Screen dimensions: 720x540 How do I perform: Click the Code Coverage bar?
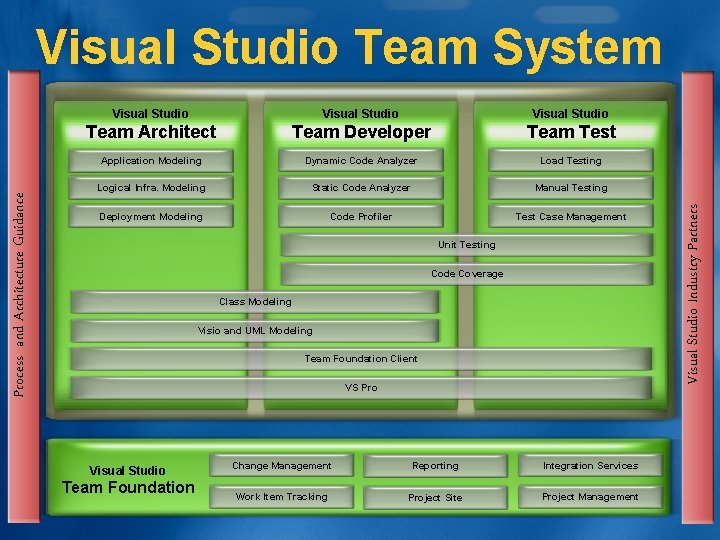click(467, 274)
